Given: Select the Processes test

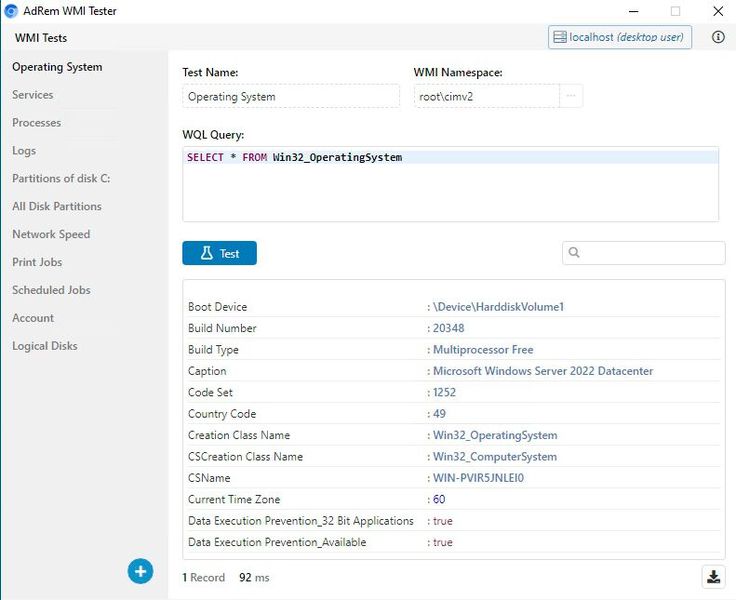Looking at the screenshot, I should [x=37, y=123].
